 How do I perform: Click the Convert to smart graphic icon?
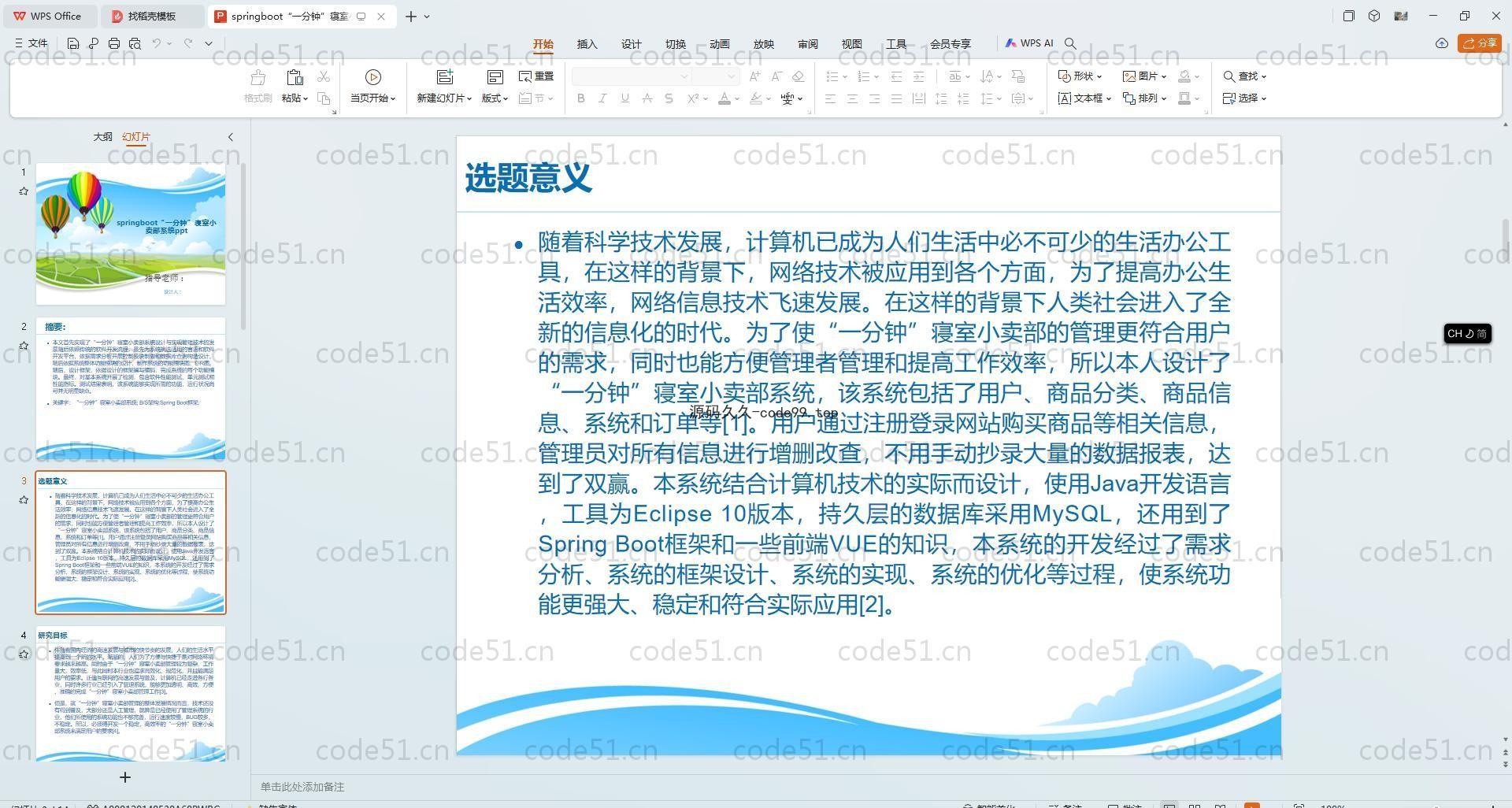(x=1018, y=76)
